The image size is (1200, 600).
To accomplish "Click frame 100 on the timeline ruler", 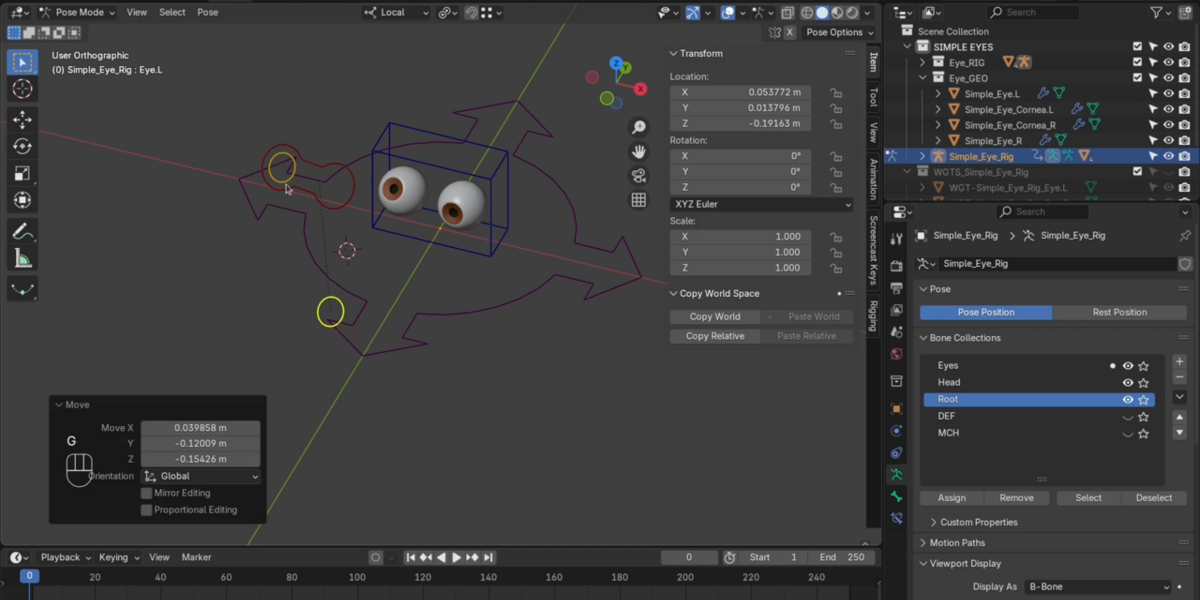I will point(357,577).
